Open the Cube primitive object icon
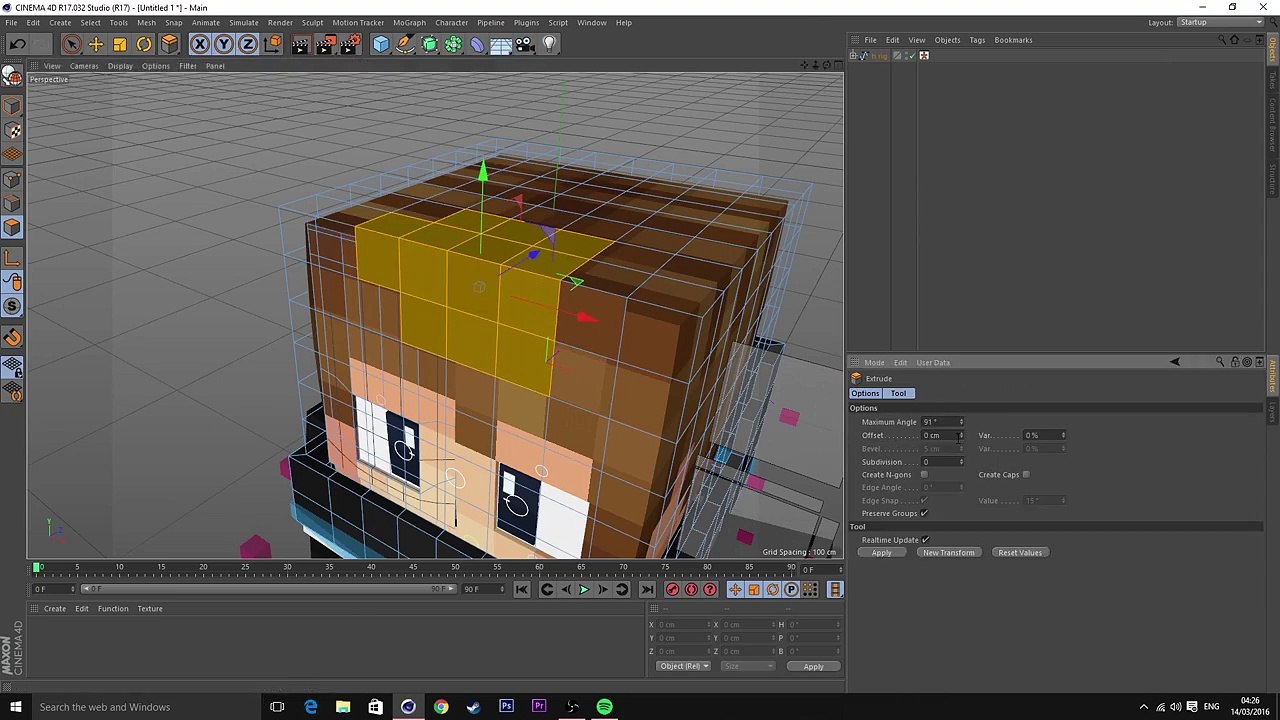This screenshot has width=1280, height=720. (x=380, y=44)
